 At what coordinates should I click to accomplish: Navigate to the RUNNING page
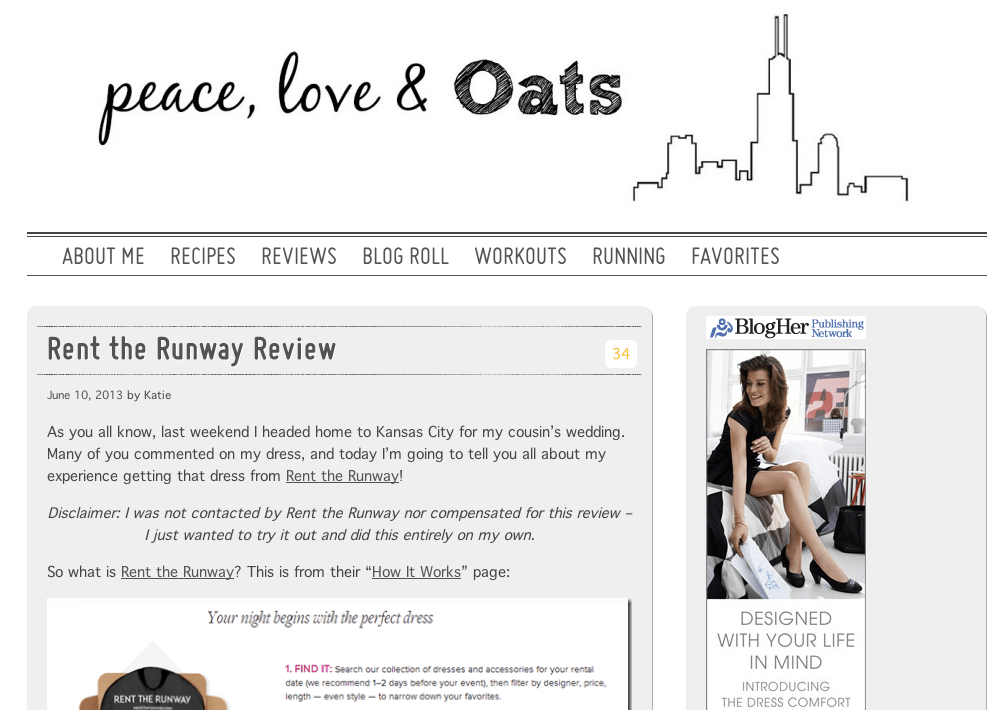629,256
